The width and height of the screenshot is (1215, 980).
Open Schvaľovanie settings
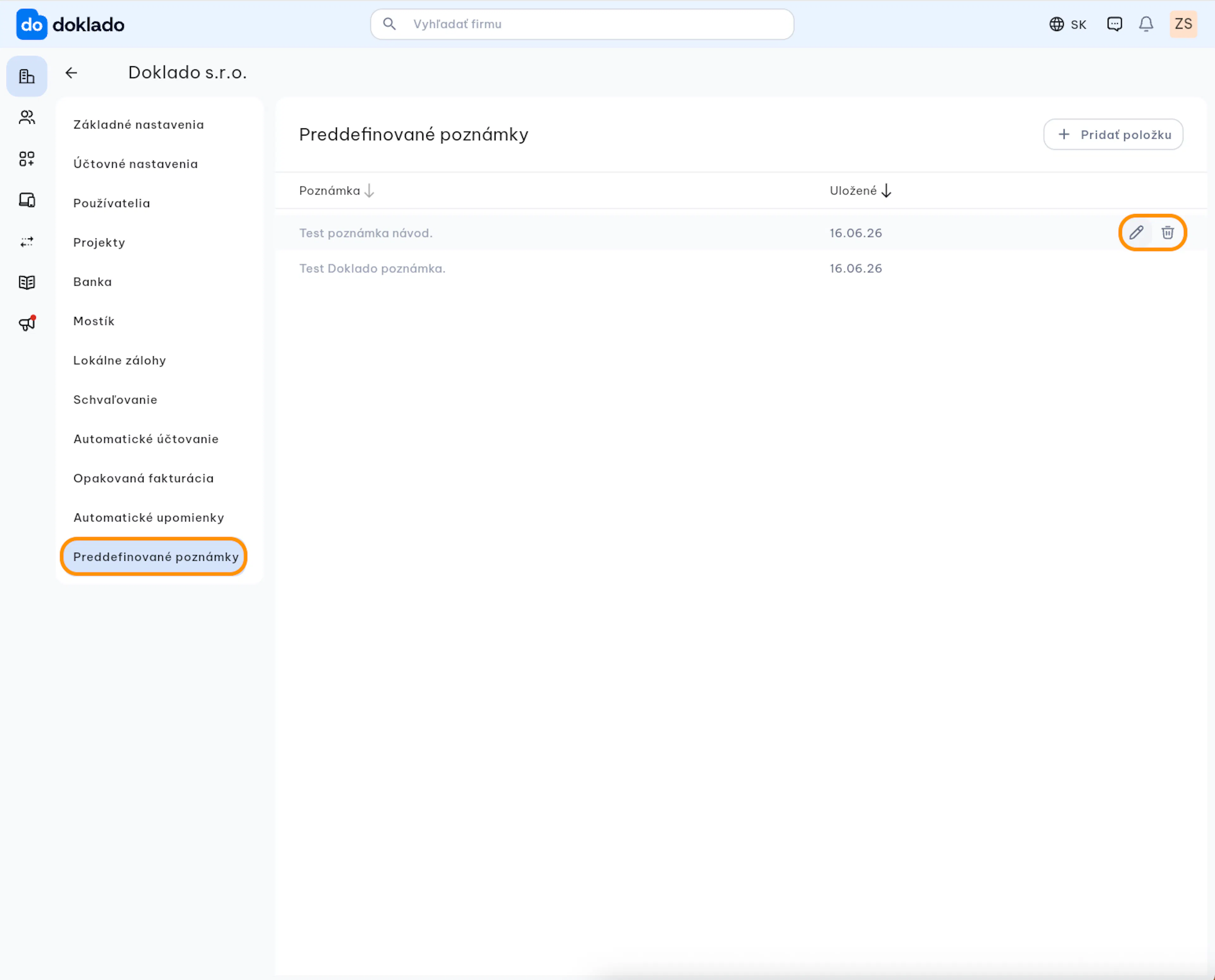click(x=115, y=400)
